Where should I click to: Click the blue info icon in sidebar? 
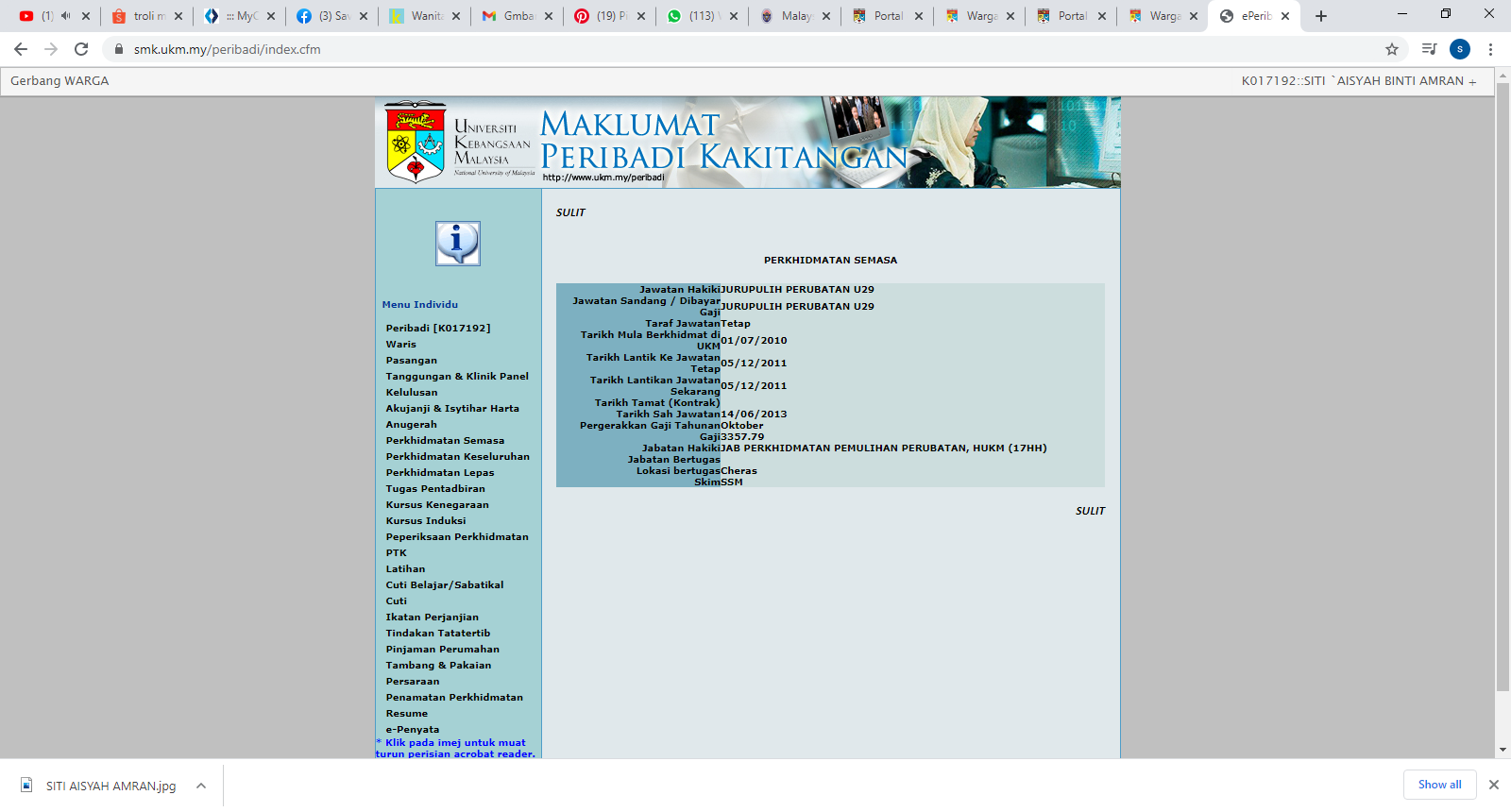pyautogui.click(x=457, y=244)
